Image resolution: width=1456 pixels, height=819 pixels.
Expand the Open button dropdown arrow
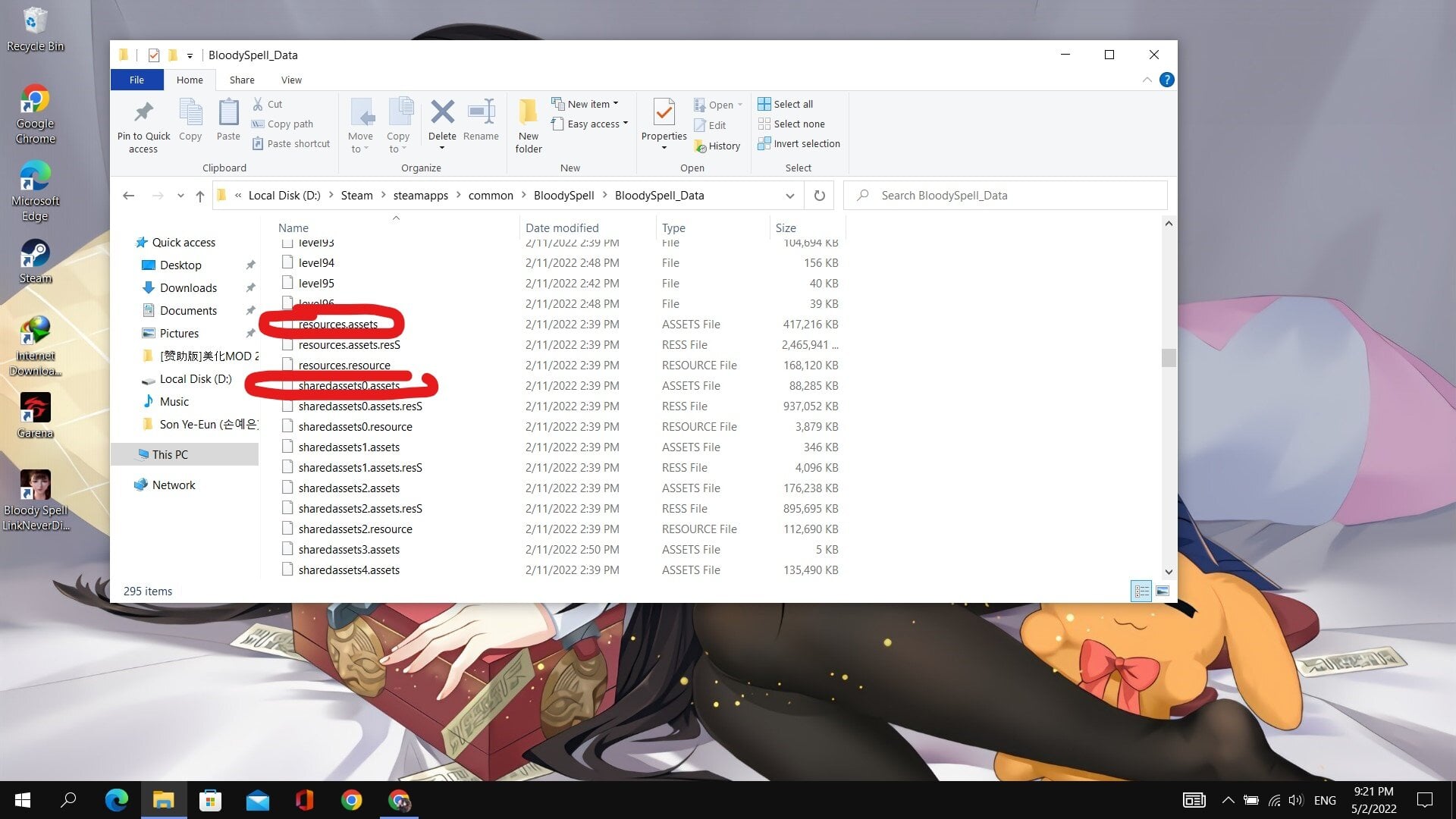click(740, 105)
